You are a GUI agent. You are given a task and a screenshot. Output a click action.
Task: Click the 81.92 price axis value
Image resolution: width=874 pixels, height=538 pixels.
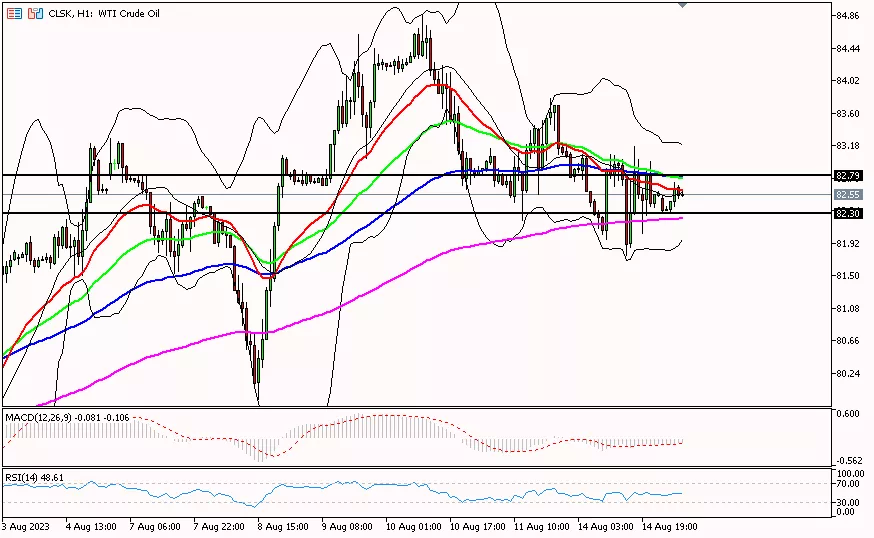point(848,244)
